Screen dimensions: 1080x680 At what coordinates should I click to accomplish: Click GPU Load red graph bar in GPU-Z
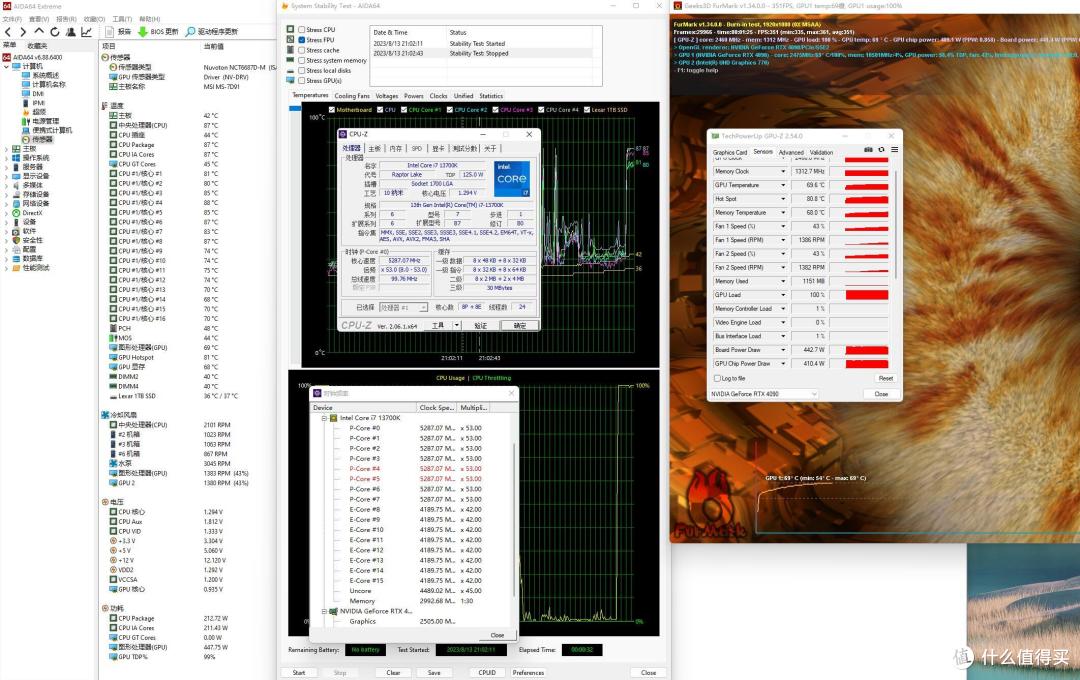click(x=866, y=295)
